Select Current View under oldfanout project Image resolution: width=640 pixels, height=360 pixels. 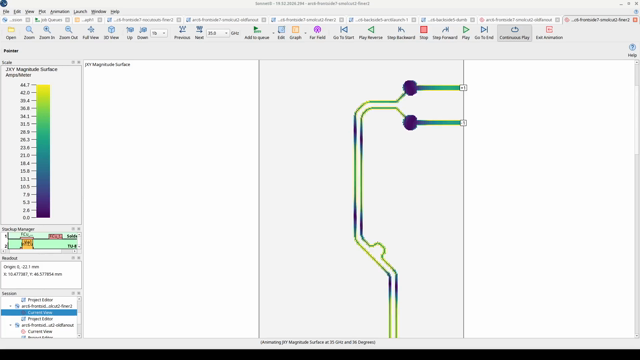(40, 331)
